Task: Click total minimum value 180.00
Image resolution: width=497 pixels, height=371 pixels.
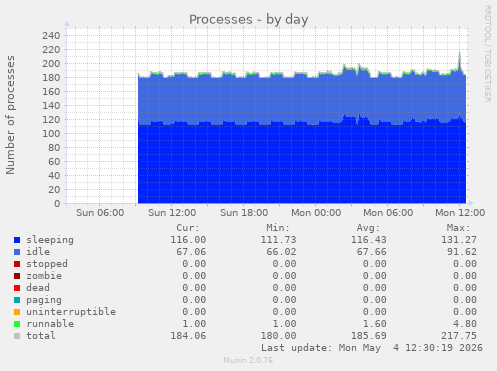Action: click(x=278, y=336)
